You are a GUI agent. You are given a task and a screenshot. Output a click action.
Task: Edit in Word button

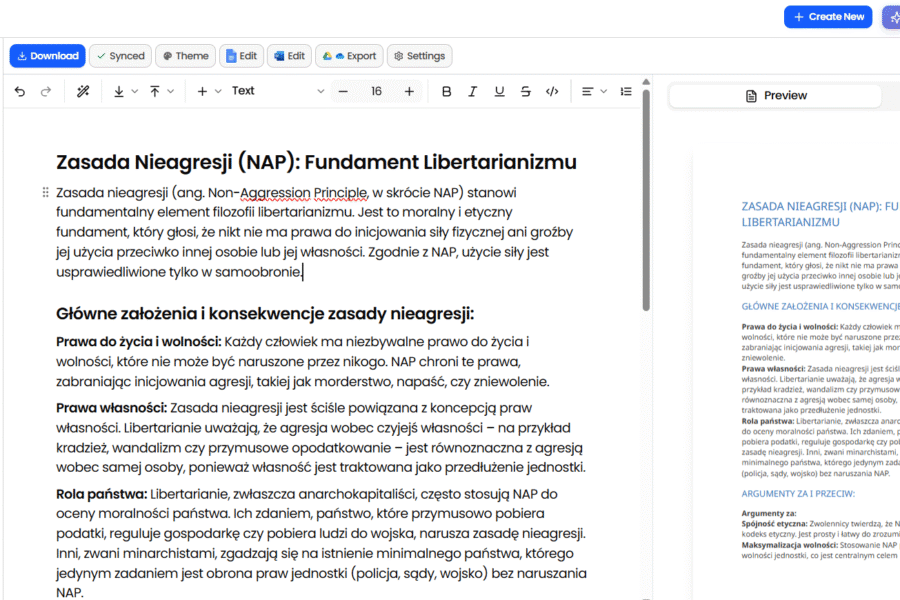(x=290, y=56)
